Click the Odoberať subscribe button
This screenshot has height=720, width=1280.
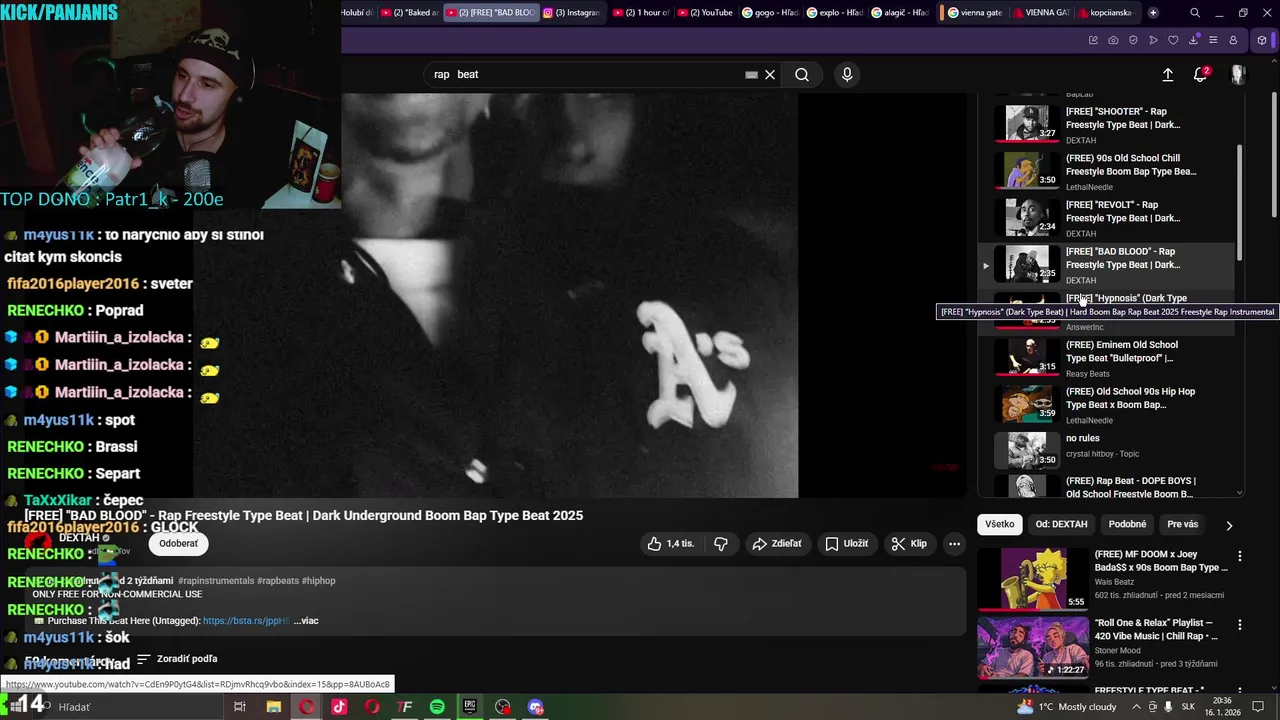click(x=178, y=544)
